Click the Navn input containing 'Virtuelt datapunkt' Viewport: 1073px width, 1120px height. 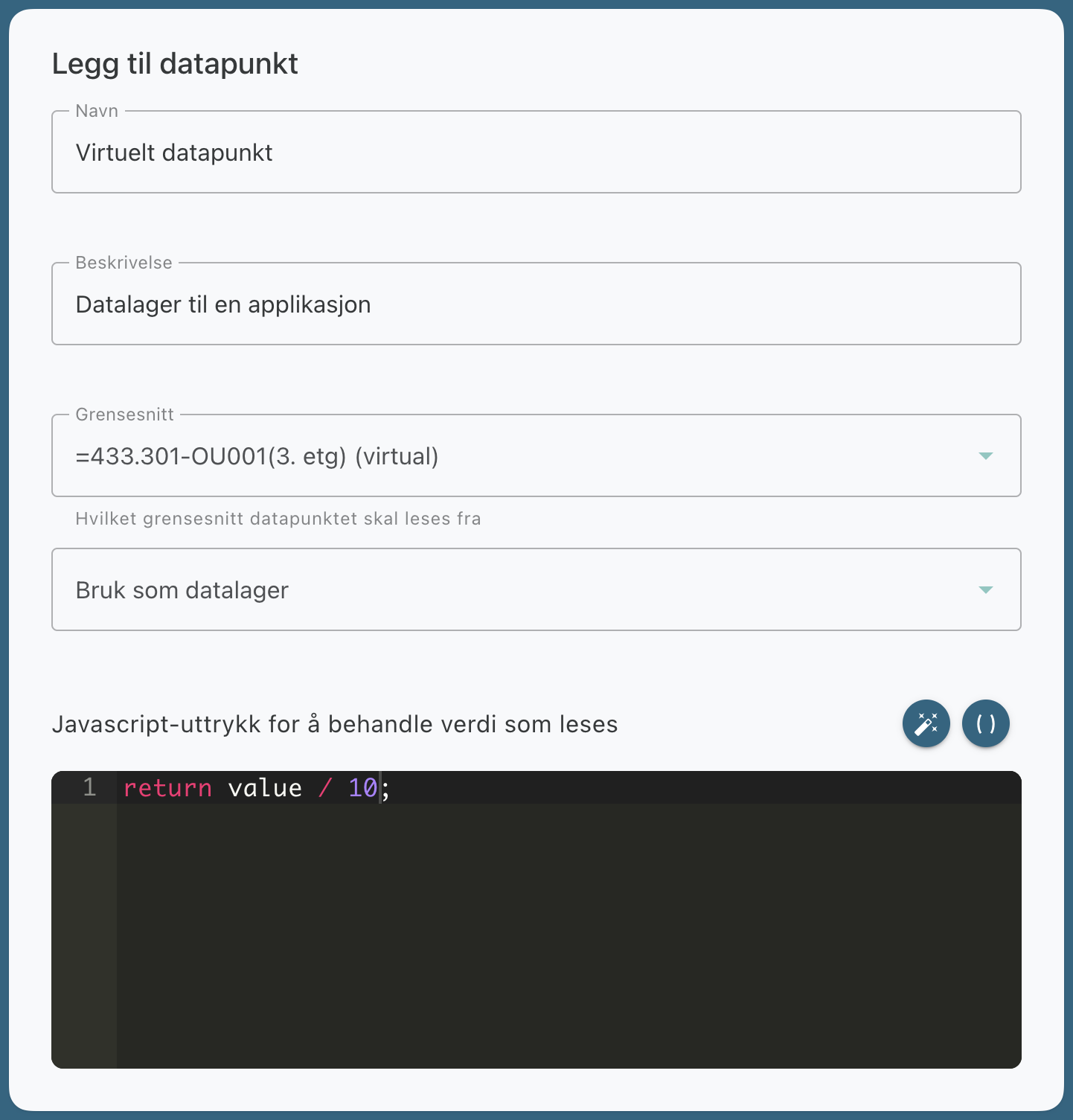(536, 153)
